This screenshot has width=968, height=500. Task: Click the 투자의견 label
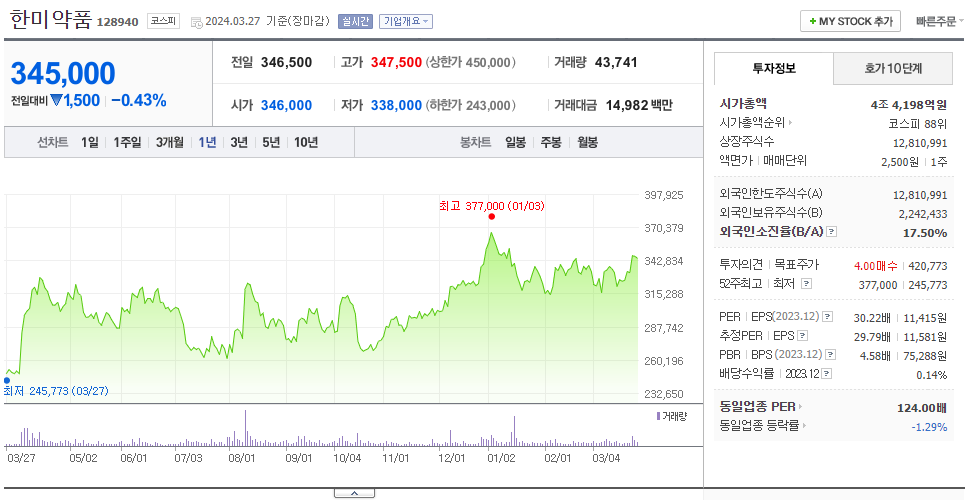(741, 265)
